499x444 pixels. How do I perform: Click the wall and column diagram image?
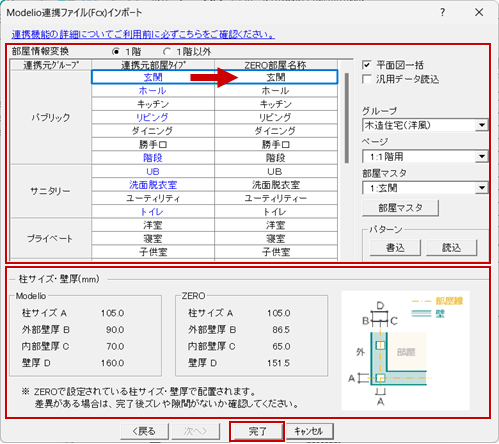point(405,350)
